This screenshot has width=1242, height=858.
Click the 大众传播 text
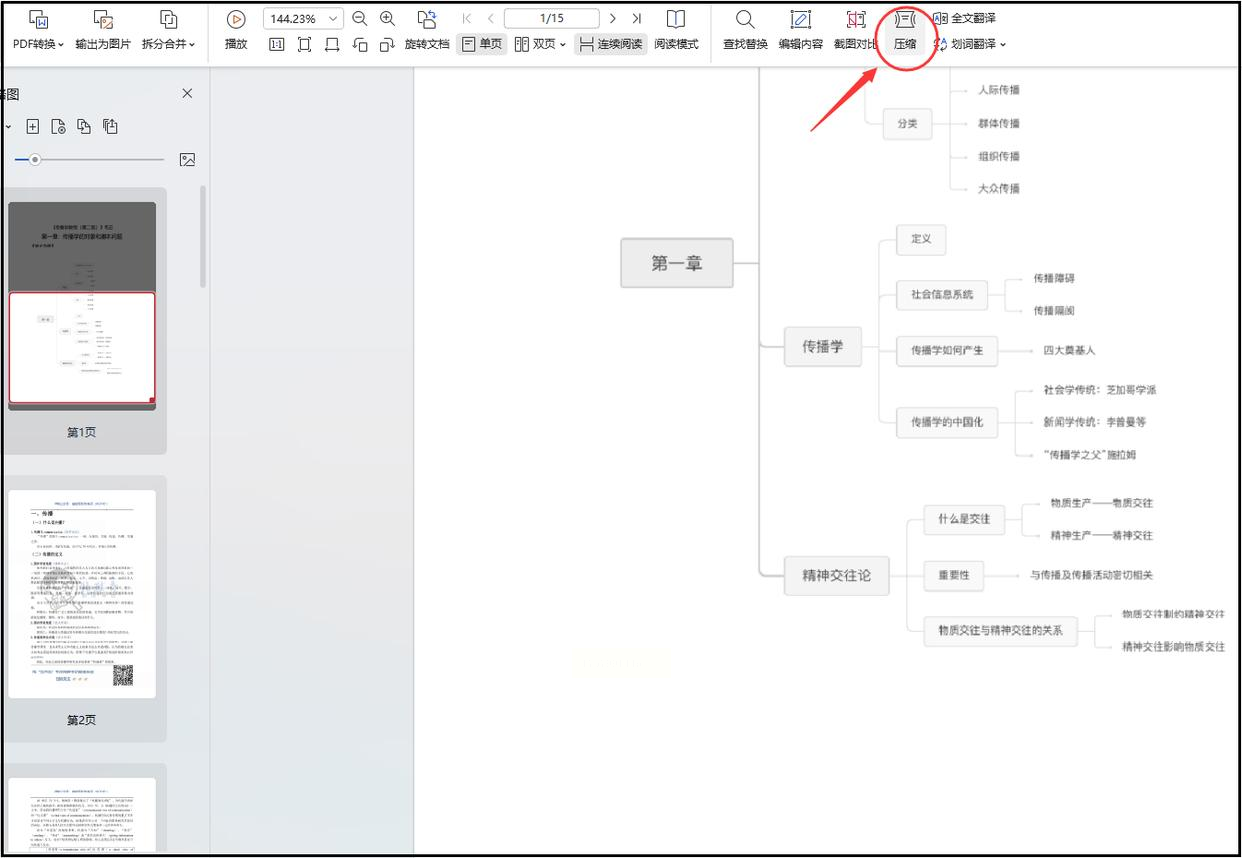999,188
